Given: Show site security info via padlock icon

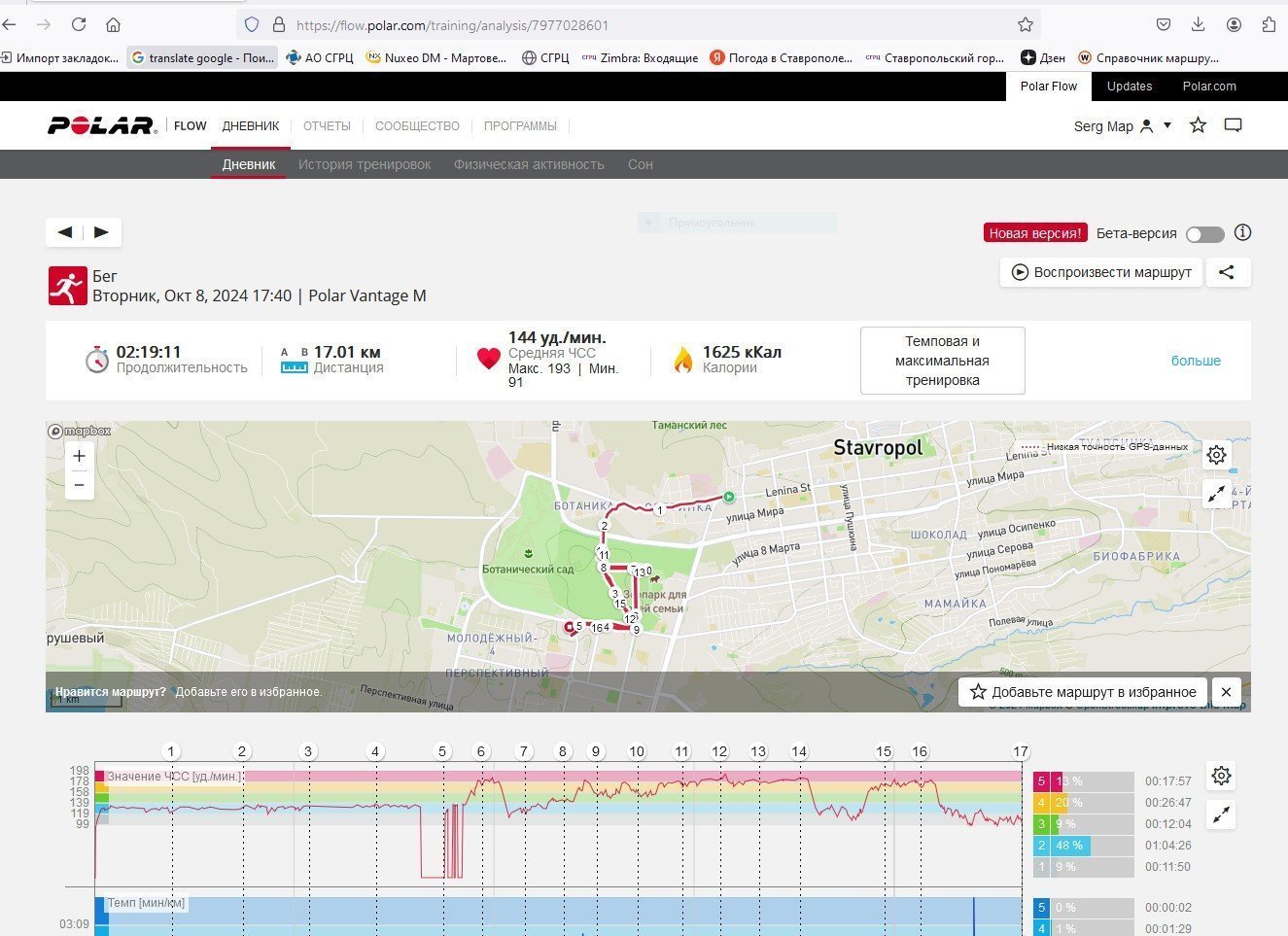Looking at the screenshot, I should point(278,25).
